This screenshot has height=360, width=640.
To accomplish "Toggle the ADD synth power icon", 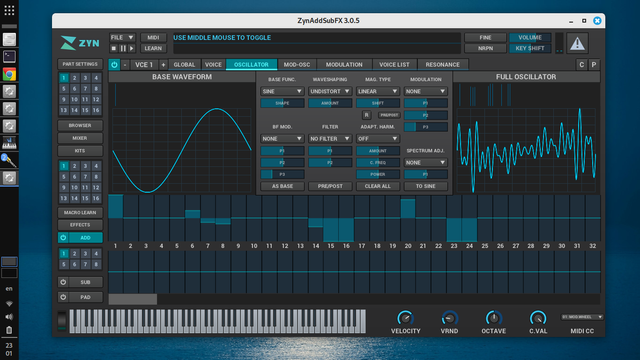I will pos(63,238).
